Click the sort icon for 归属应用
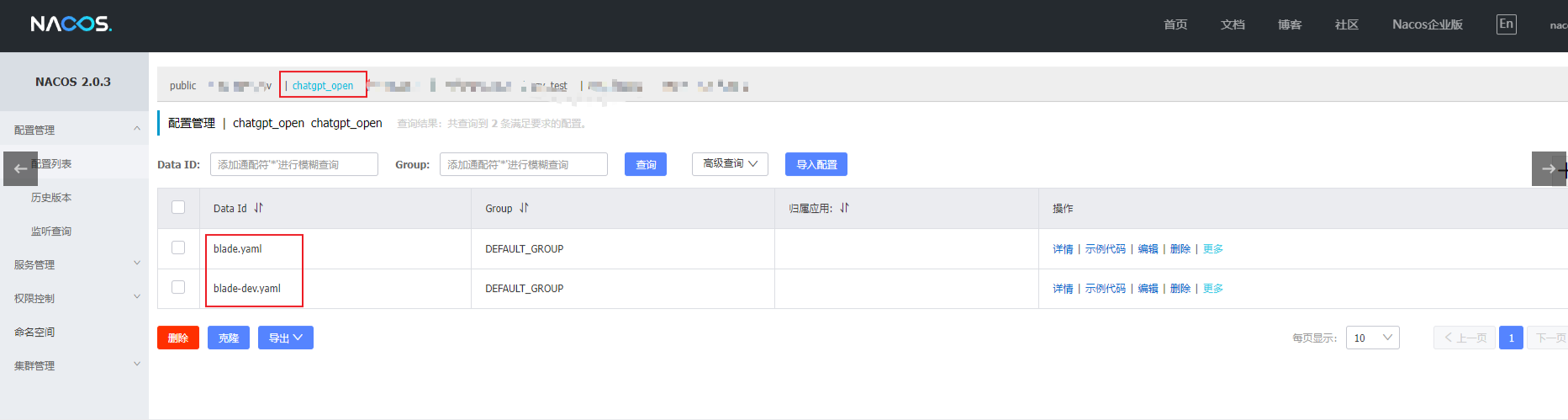 pyautogui.click(x=844, y=208)
